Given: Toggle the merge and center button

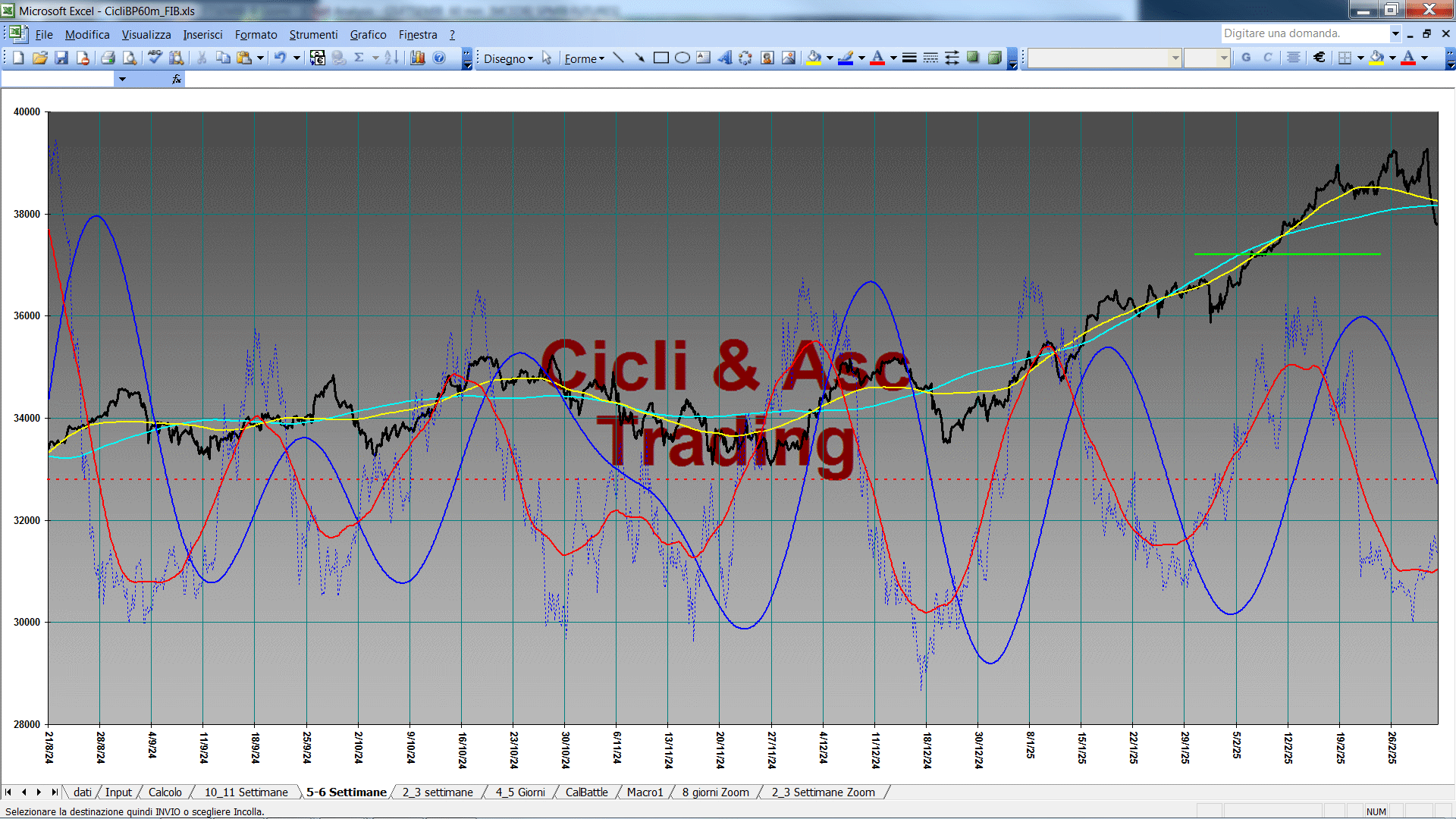Looking at the screenshot, I should [1294, 58].
